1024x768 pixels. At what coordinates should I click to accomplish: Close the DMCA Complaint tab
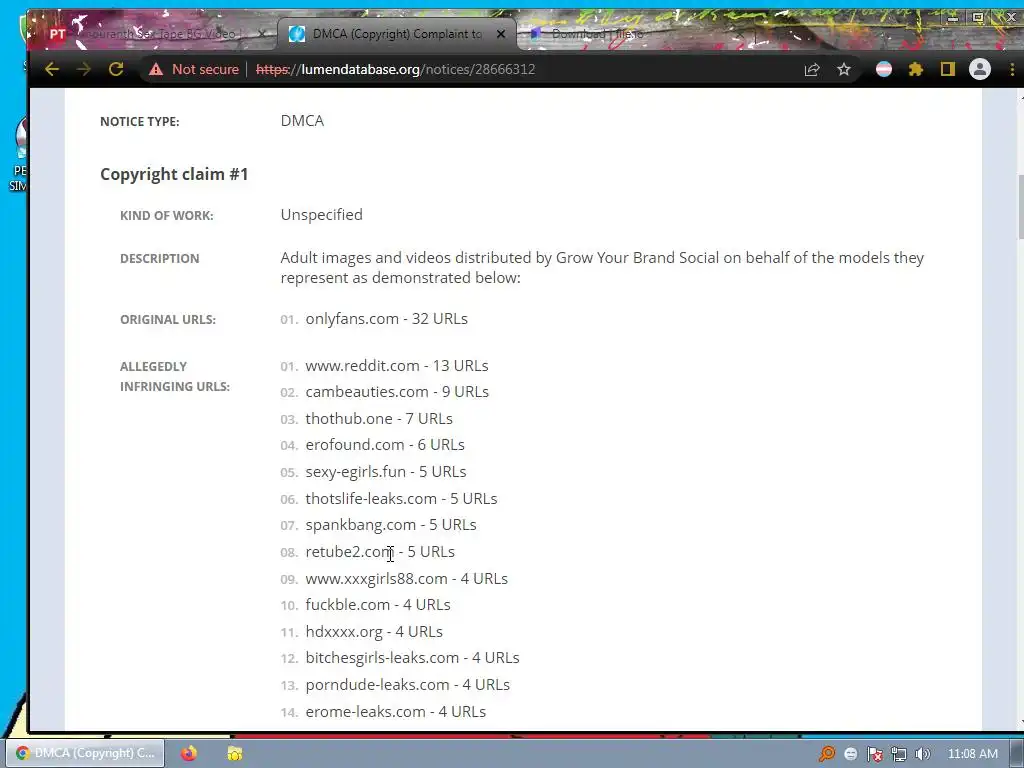click(501, 34)
